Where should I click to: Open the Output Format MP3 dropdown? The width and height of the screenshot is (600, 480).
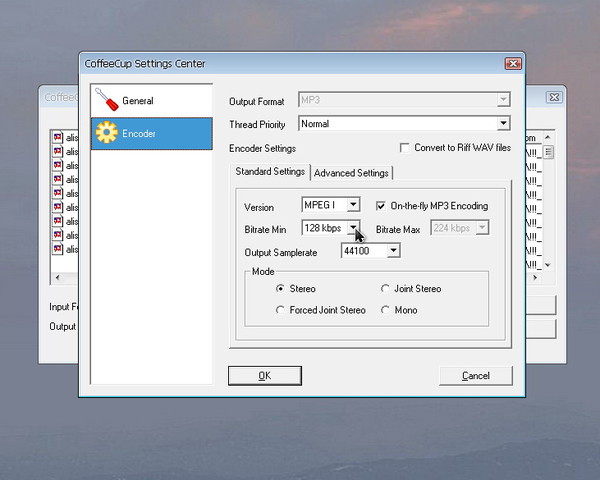pos(503,100)
